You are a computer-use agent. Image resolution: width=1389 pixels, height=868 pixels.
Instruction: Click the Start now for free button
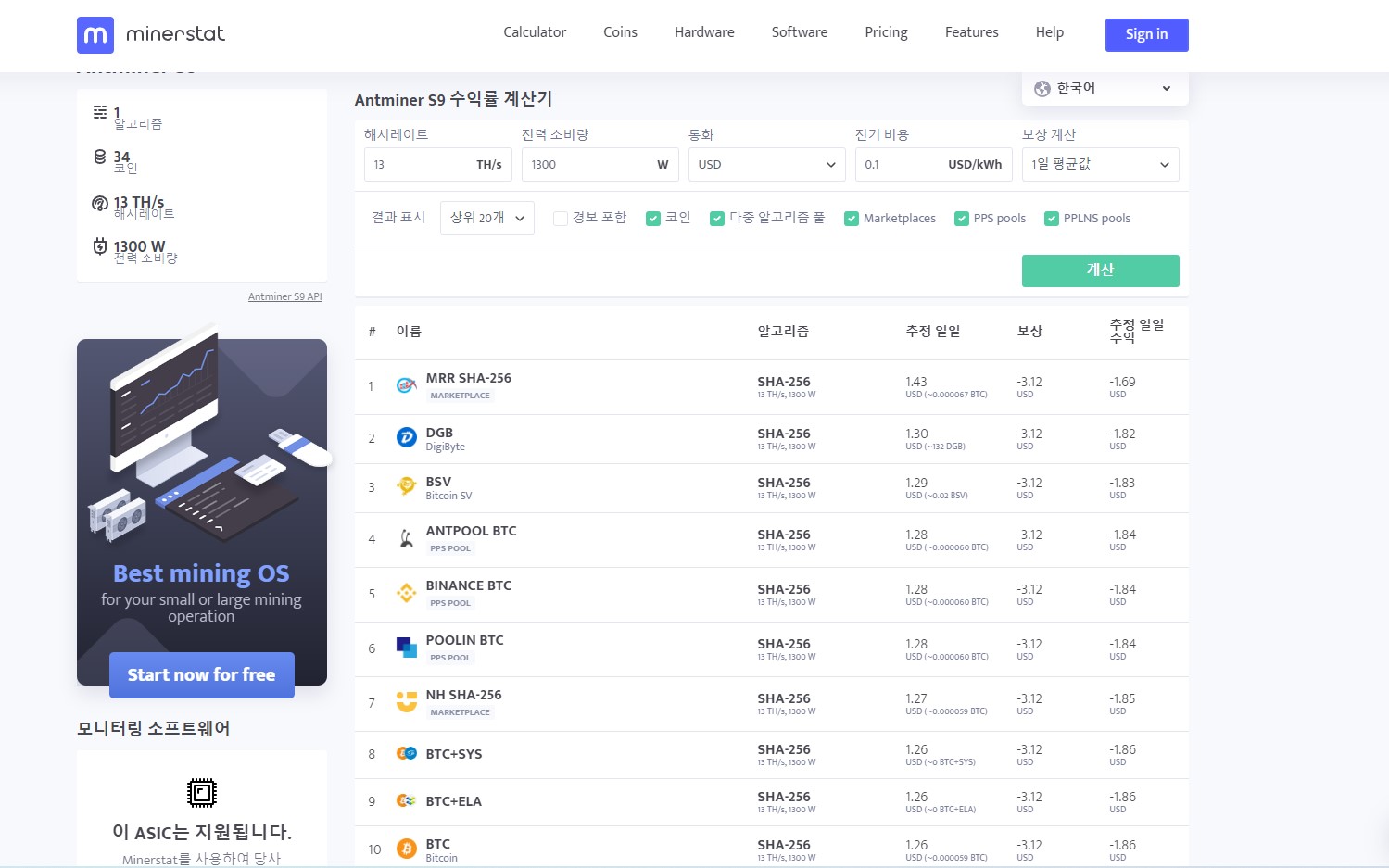(202, 675)
